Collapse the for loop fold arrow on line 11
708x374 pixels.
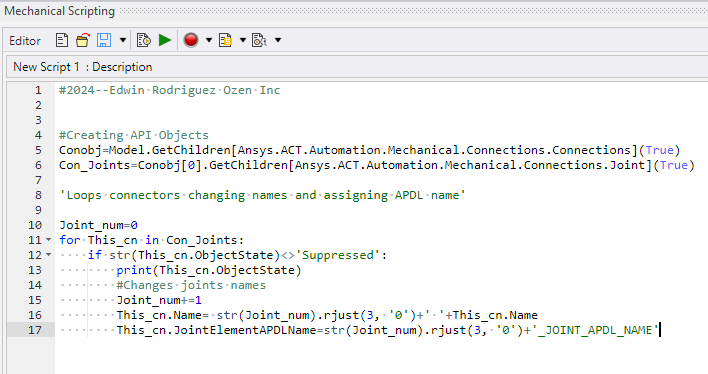pyautogui.click(x=48, y=240)
